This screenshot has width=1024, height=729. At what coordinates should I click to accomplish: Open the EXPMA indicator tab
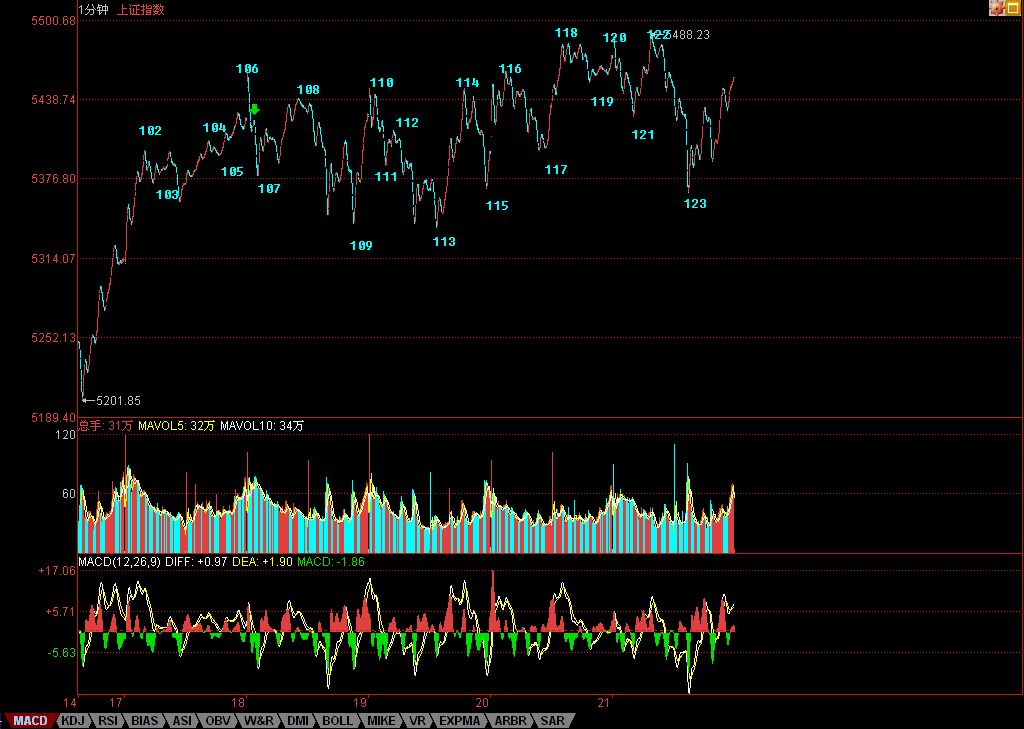(x=461, y=720)
